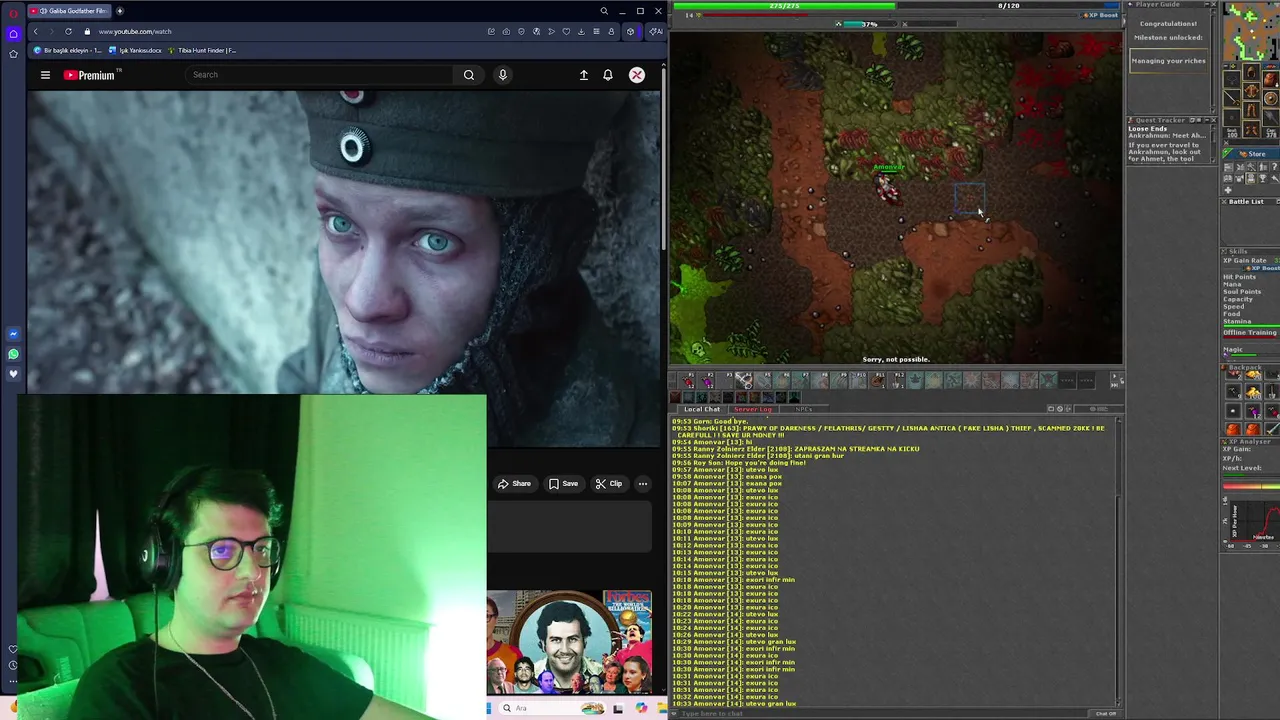Select the Galiba Godfather Film browser tab
This screenshot has width=1280, height=720.
tap(68, 11)
